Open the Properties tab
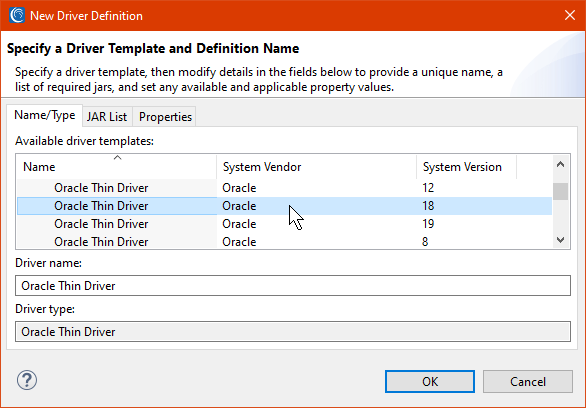Viewport: 586px width, 408px height. [165, 117]
